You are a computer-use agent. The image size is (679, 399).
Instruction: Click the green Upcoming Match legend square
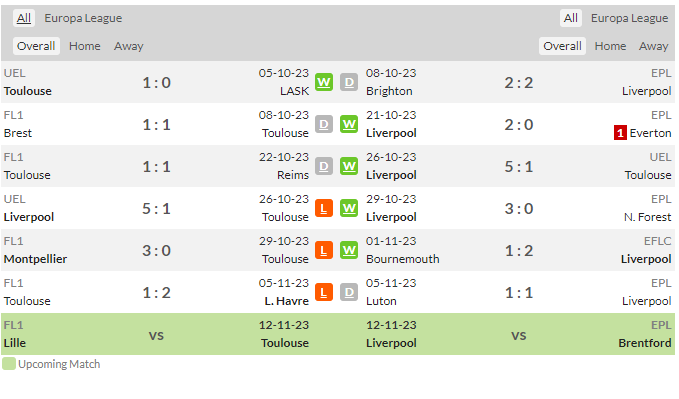point(9,364)
